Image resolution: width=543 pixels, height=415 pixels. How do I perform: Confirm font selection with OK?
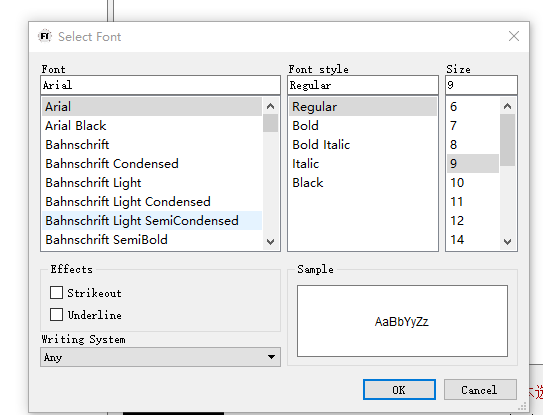[x=399, y=390]
